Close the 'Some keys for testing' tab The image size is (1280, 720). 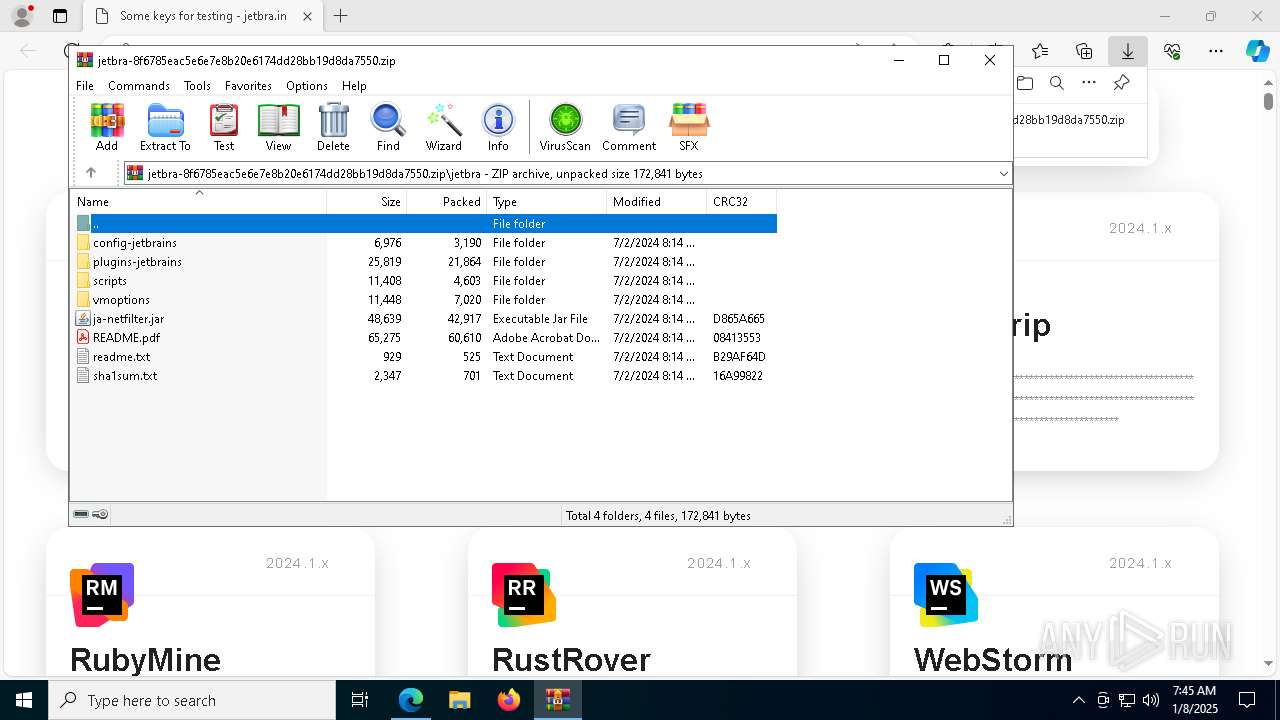pos(307,16)
